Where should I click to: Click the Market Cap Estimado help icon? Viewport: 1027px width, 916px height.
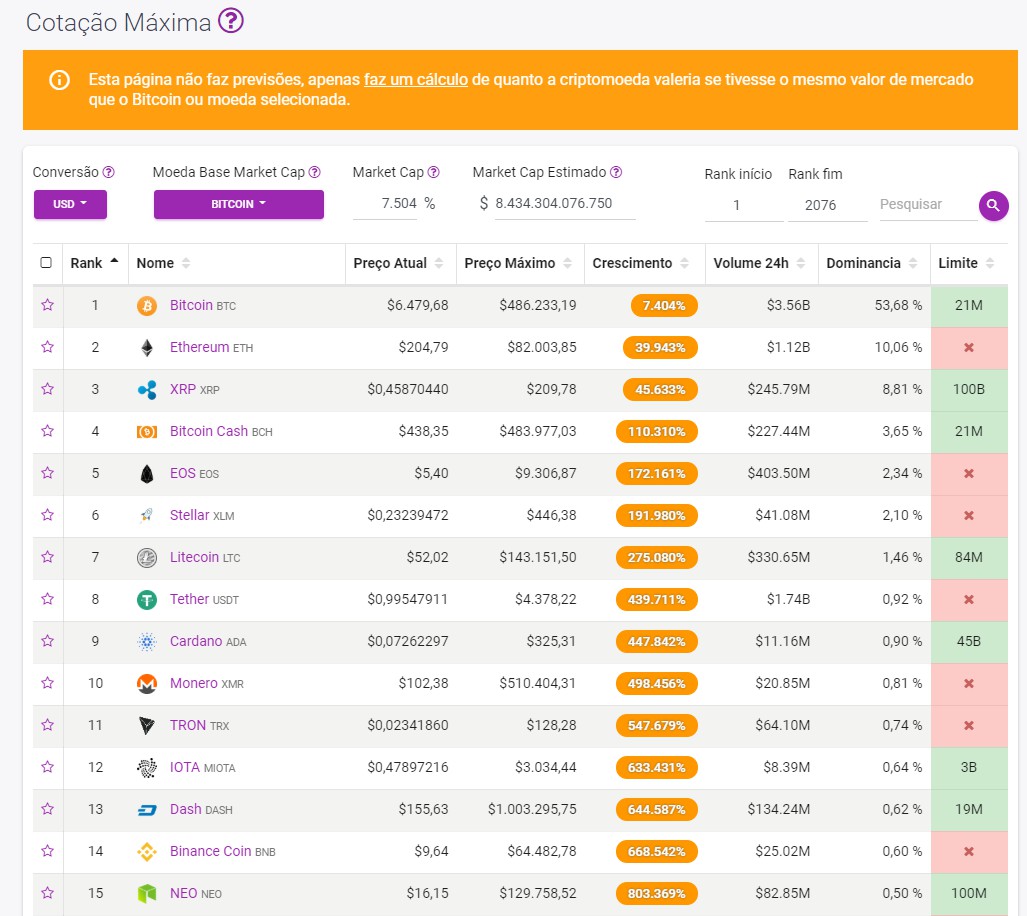point(616,172)
